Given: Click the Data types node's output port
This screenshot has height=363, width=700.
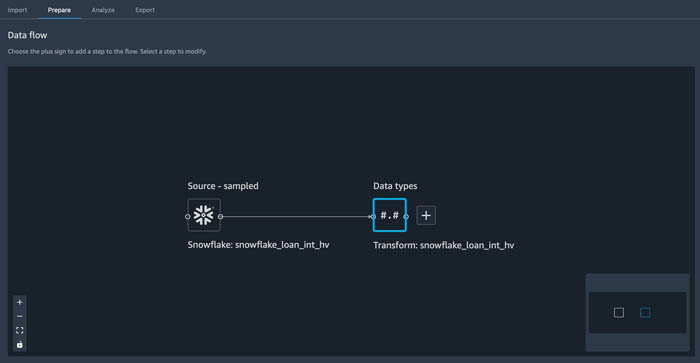Looking at the screenshot, I should tap(406, 217).
